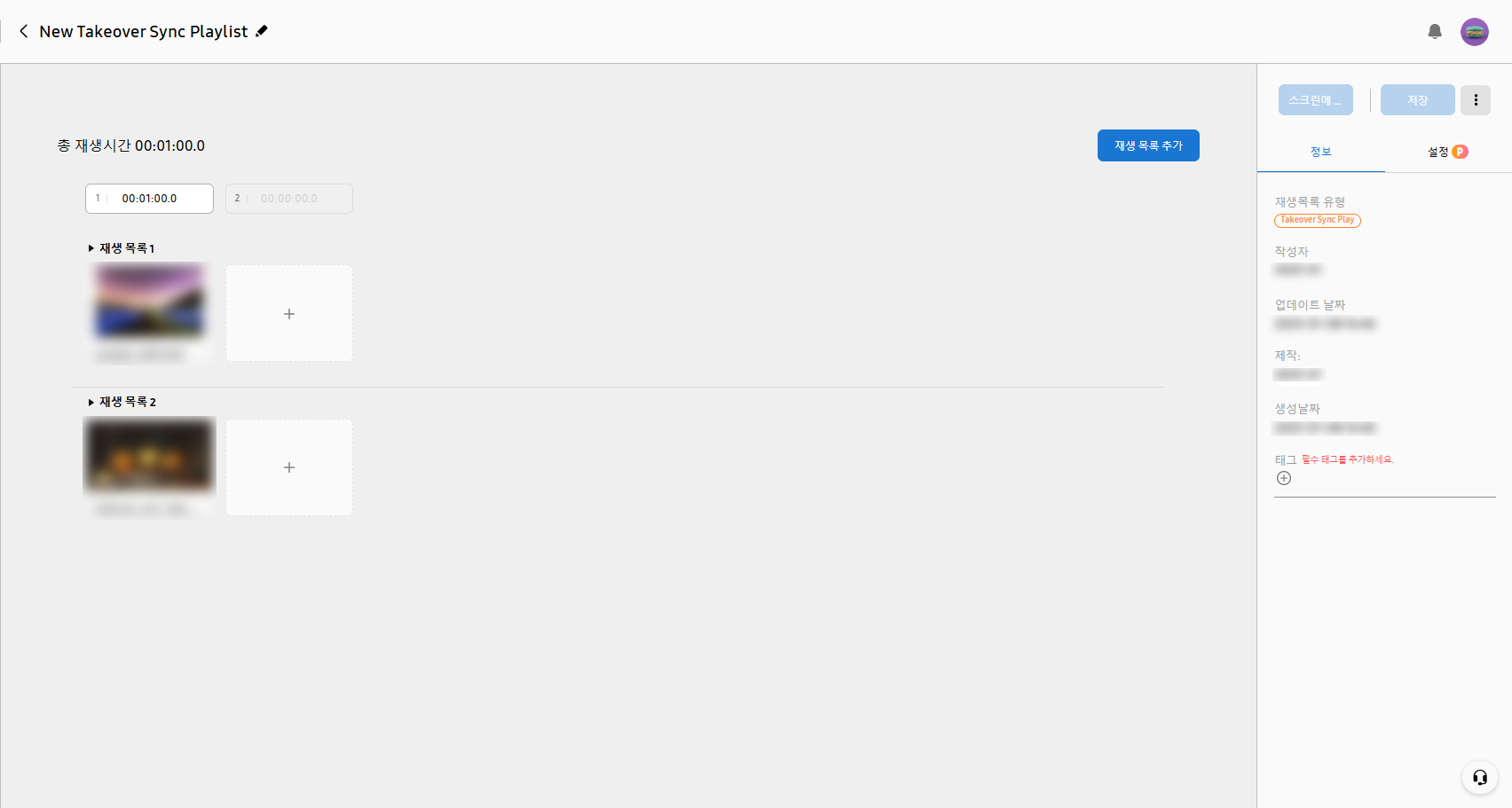The width and height of the screenshot is (1512, 808).
Task: Open notifications bell
Action: 1435,32
